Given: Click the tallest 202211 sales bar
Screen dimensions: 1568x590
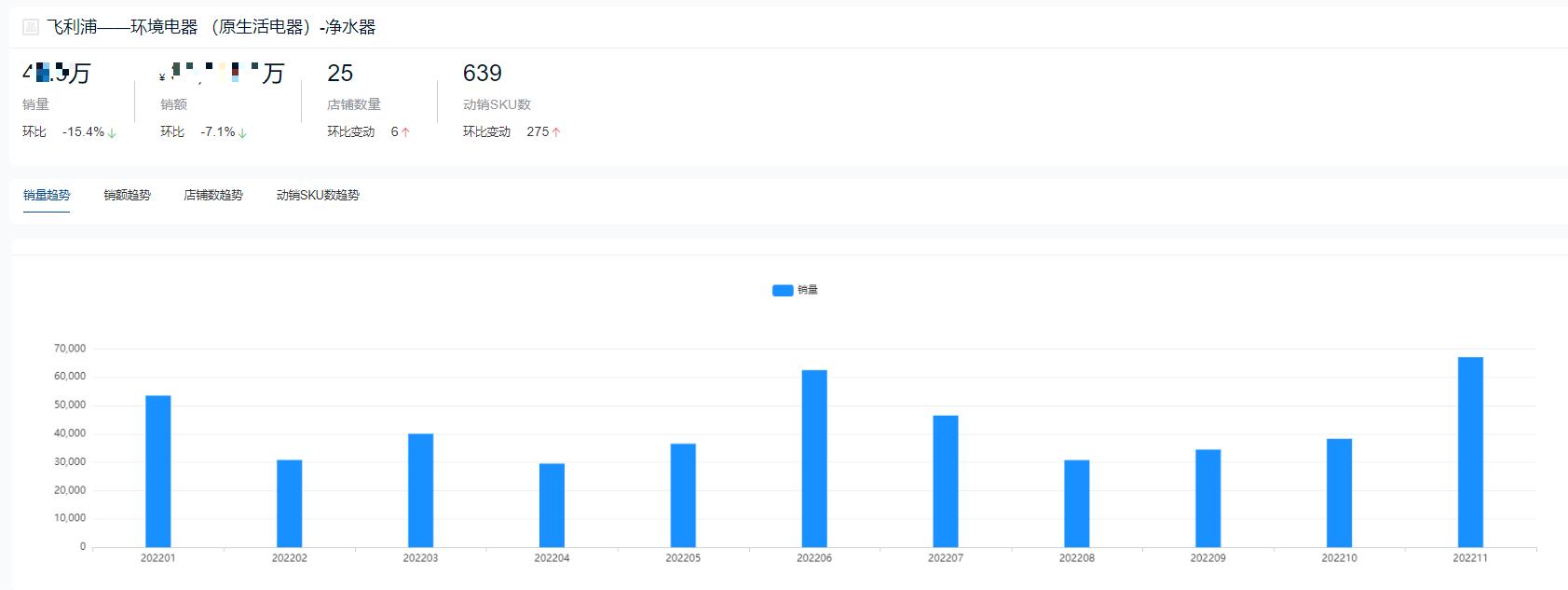Looking at the screenshot, I should [x=1471, y=452].
